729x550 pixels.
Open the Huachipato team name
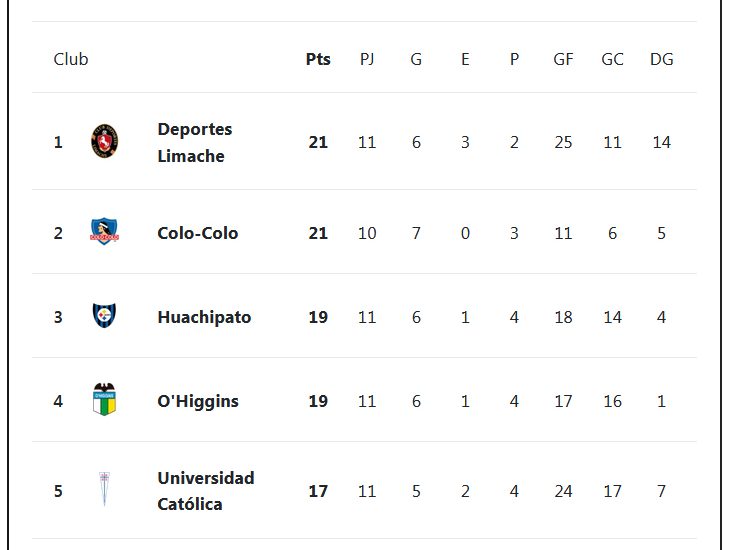point(204,317)
